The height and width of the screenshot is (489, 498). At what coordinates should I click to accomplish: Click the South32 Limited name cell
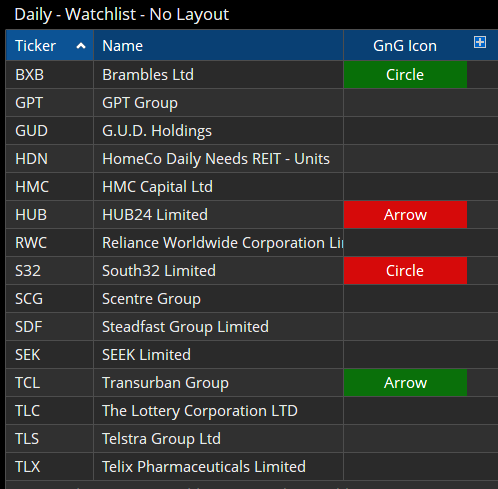[218, 271]
